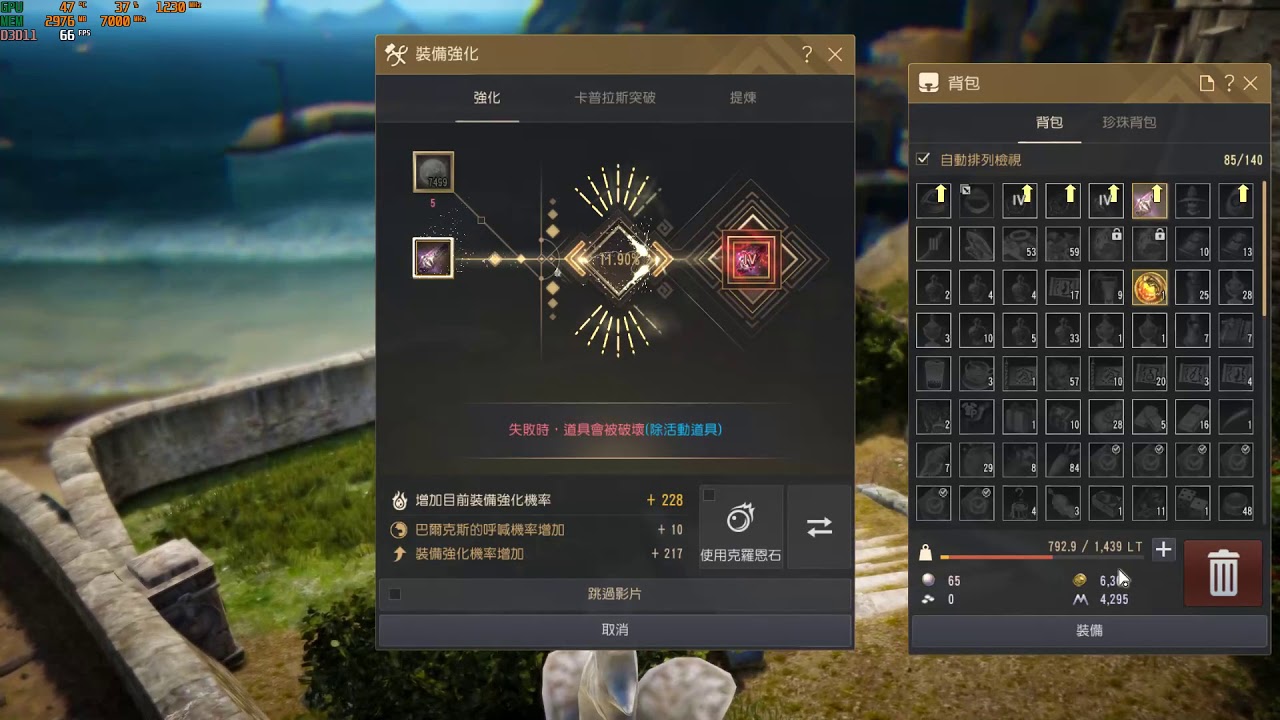Select the highlighted purple weapon in inventory
This screenshot has width=1280, height=720.
point(1149,201)
